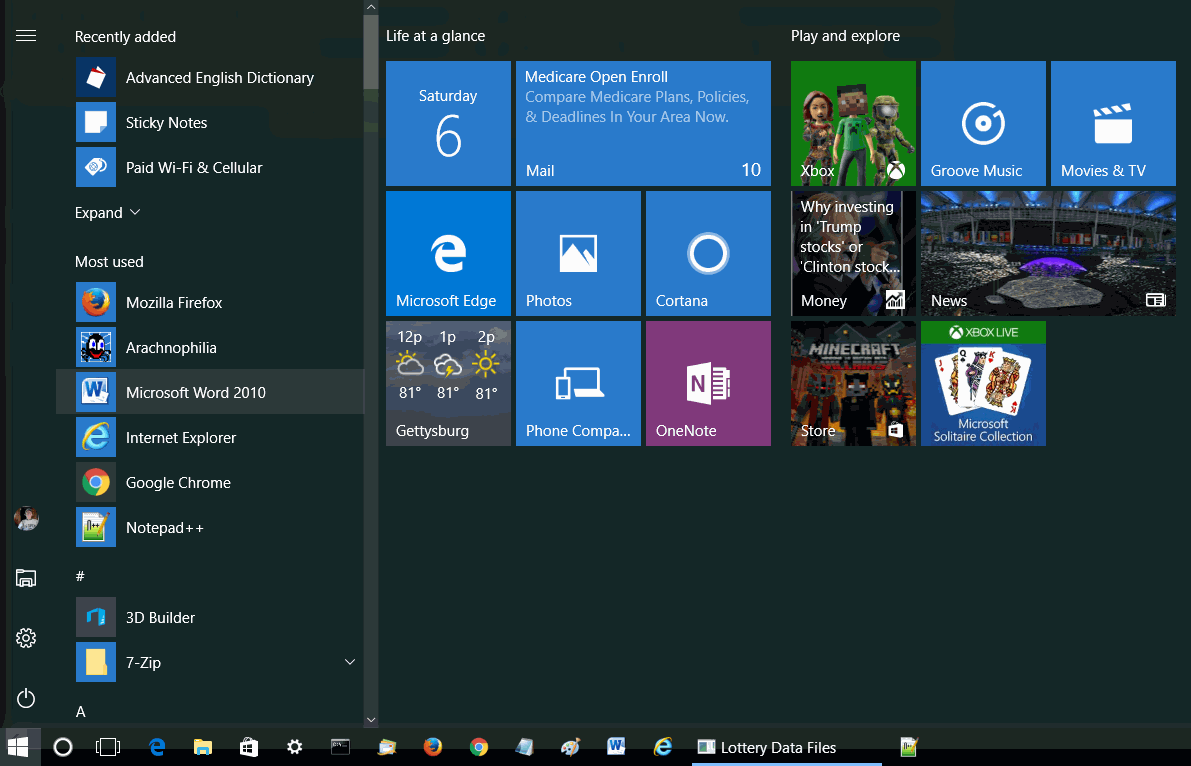This screenshot has height=766, width=1191.
Task: Click the Life at a glance group header
Action: point(435,36)
